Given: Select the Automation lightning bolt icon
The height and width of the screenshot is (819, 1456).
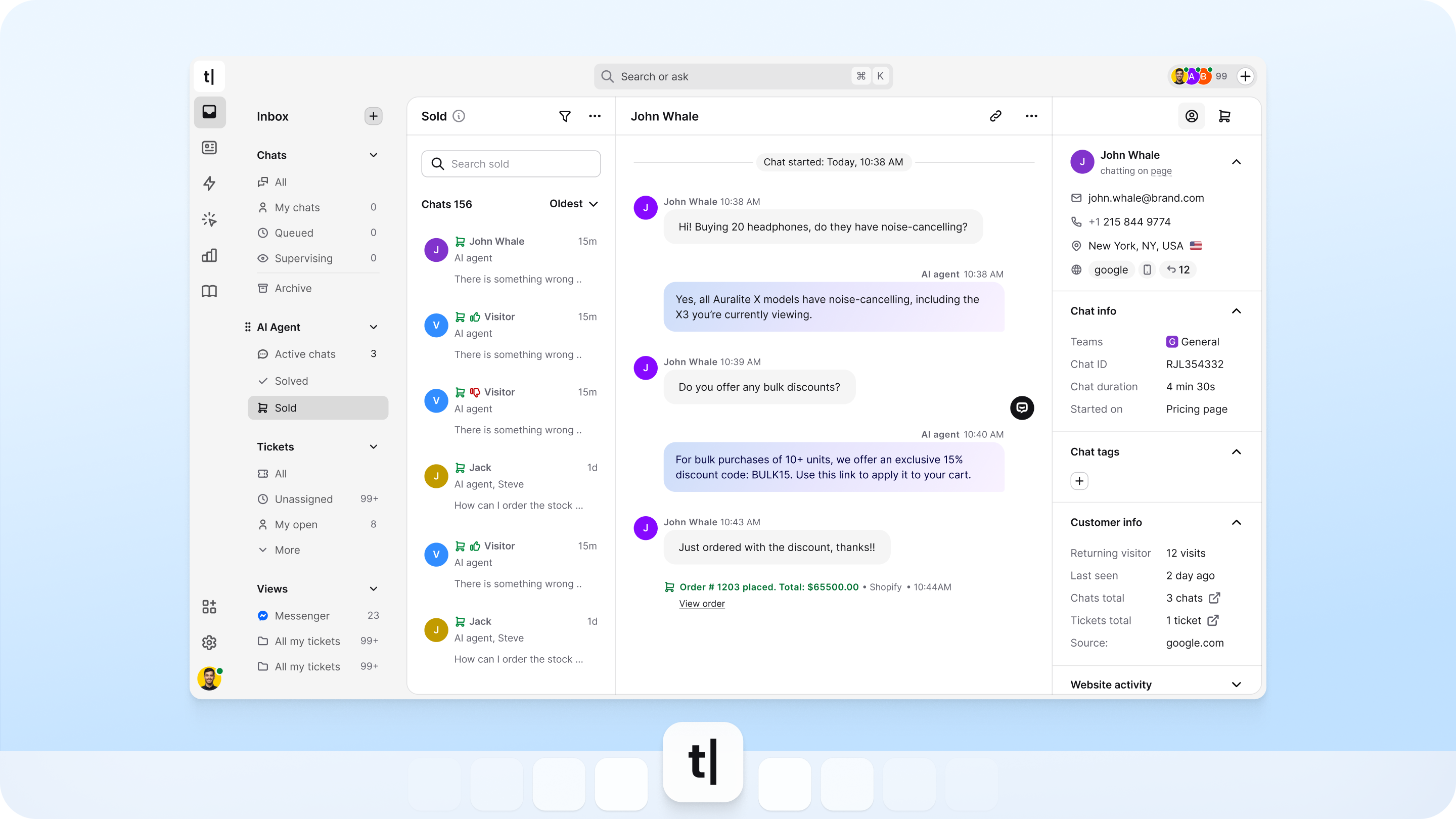Looking at the screenshot, I should pyautogui.click(x=209, y=183).
